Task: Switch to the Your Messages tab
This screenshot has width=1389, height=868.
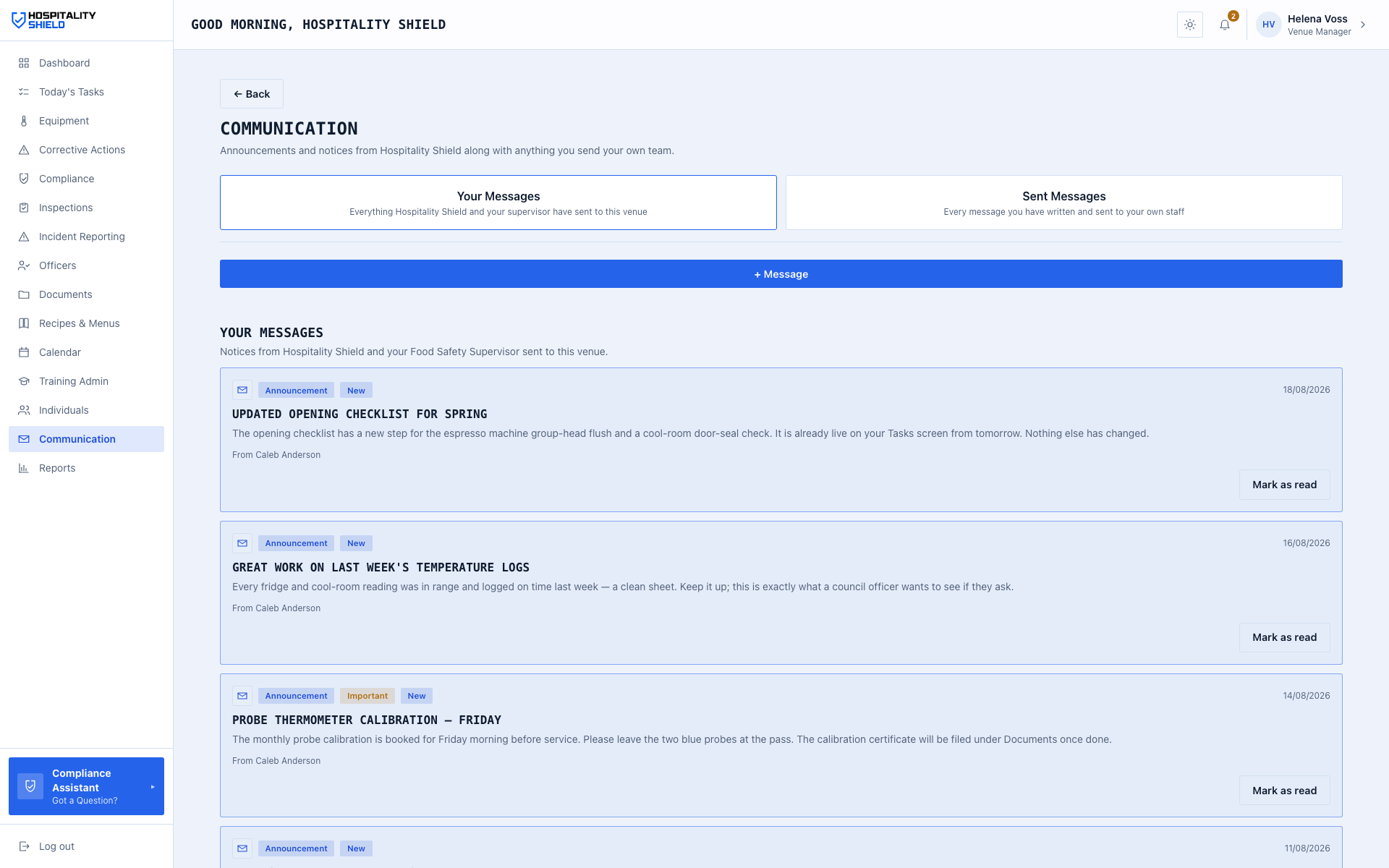Action: 498,203
